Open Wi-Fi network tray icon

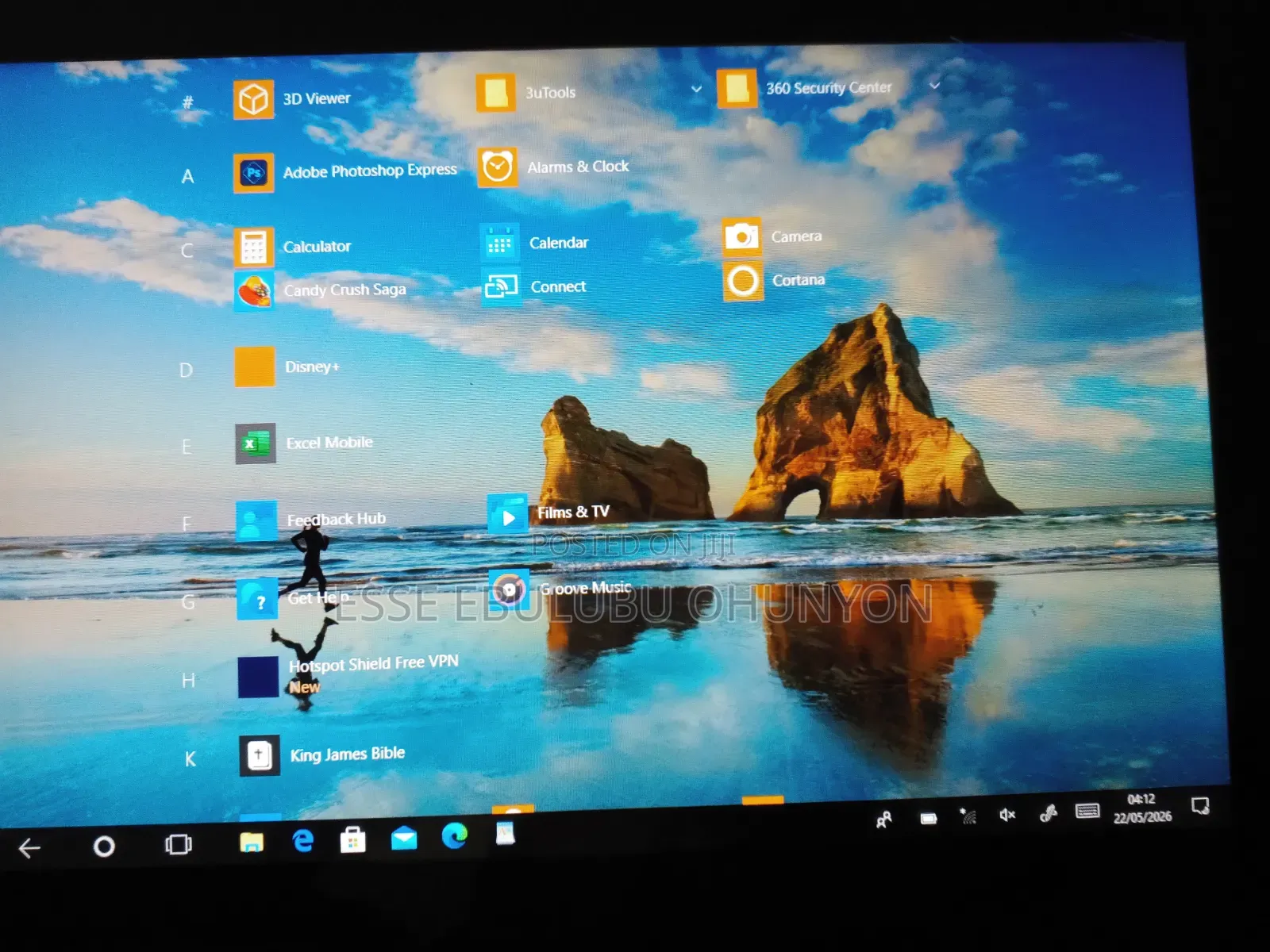[x=968, y=816]
